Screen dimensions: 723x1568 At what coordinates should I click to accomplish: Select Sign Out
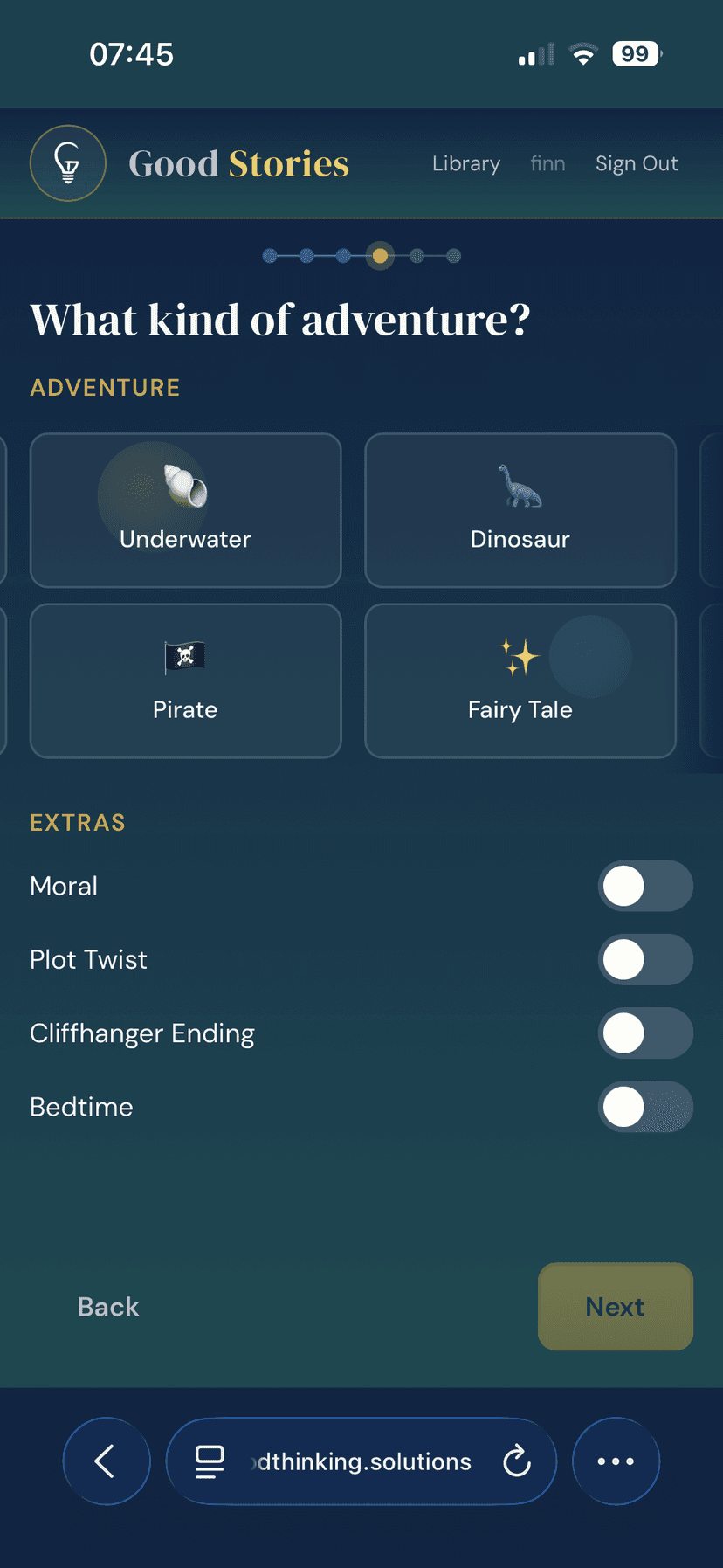pyautogui.click(x=637, y=163)
